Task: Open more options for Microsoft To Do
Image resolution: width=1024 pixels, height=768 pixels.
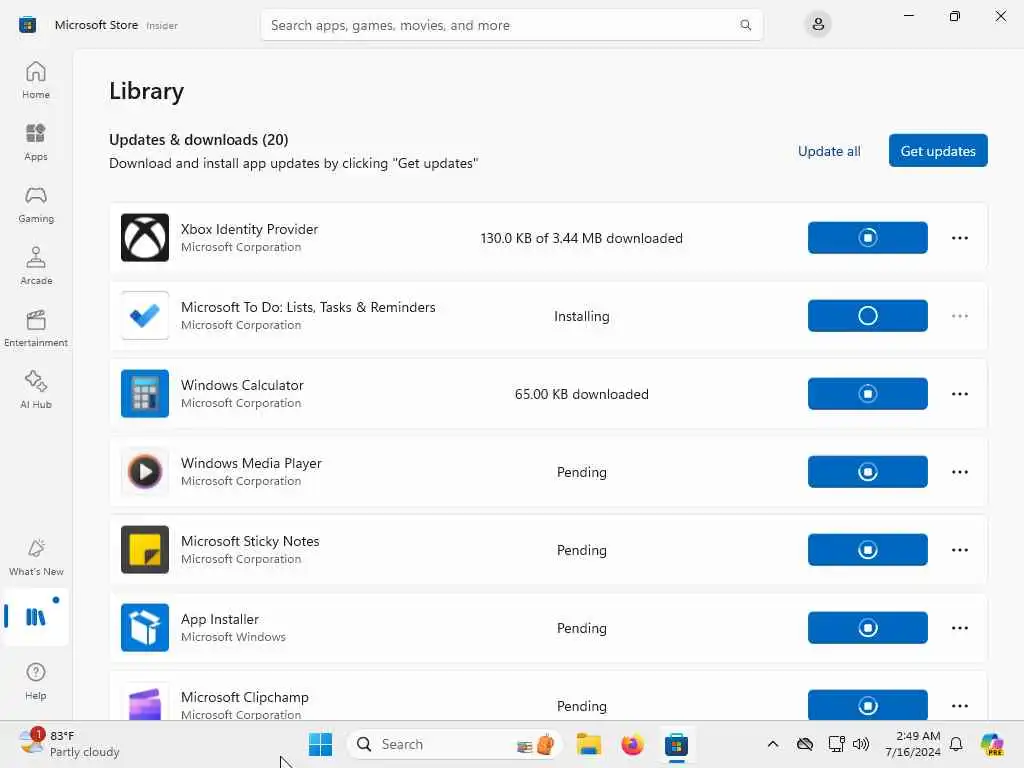Action: [959, 315]
